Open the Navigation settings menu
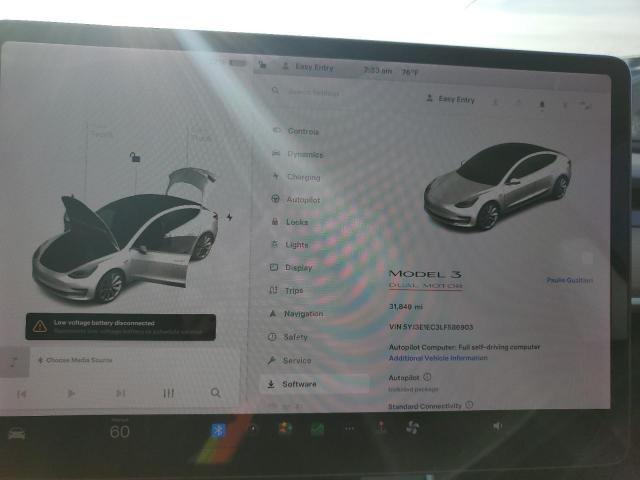Viewport: 640px width, 480px height. [x=296, y=313]
